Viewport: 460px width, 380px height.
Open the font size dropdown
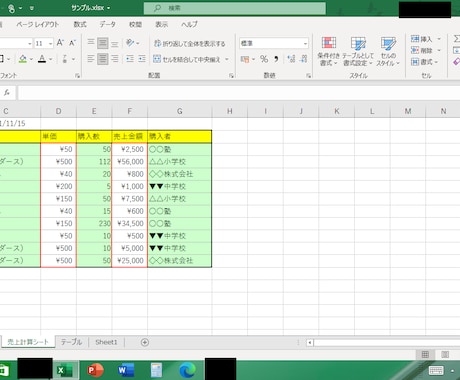[50, 43]
